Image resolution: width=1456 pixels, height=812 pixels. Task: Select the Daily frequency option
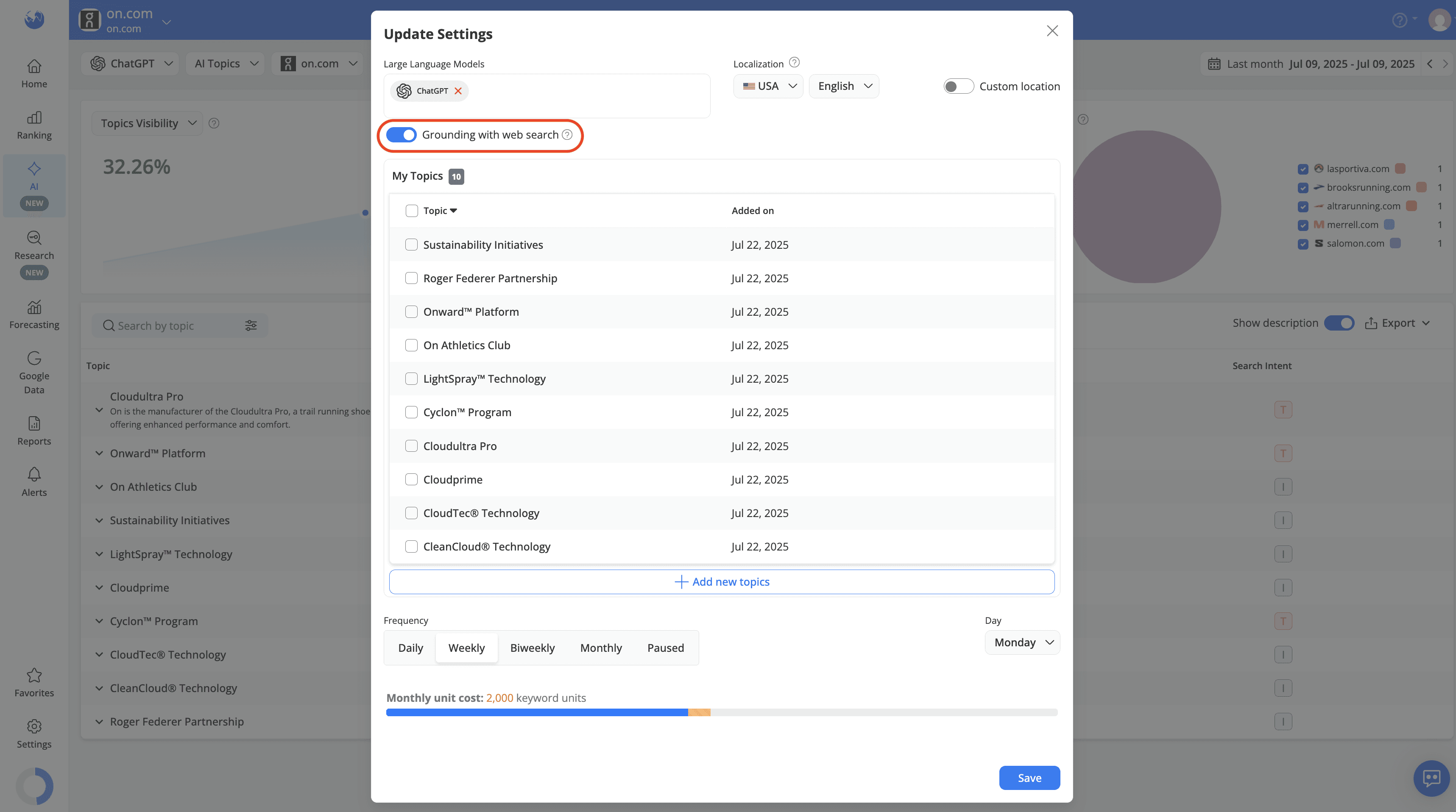tap(410, 648)
